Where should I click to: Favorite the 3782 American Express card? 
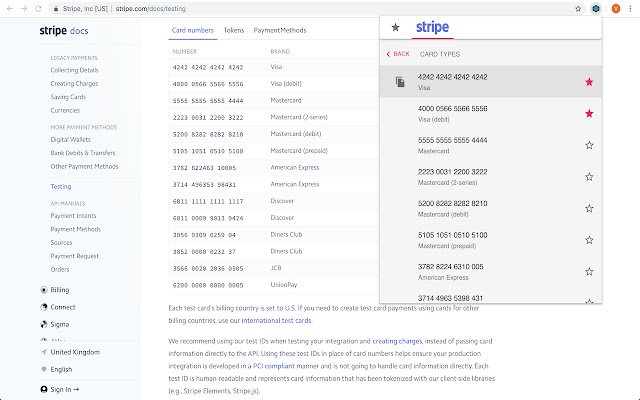589,272
